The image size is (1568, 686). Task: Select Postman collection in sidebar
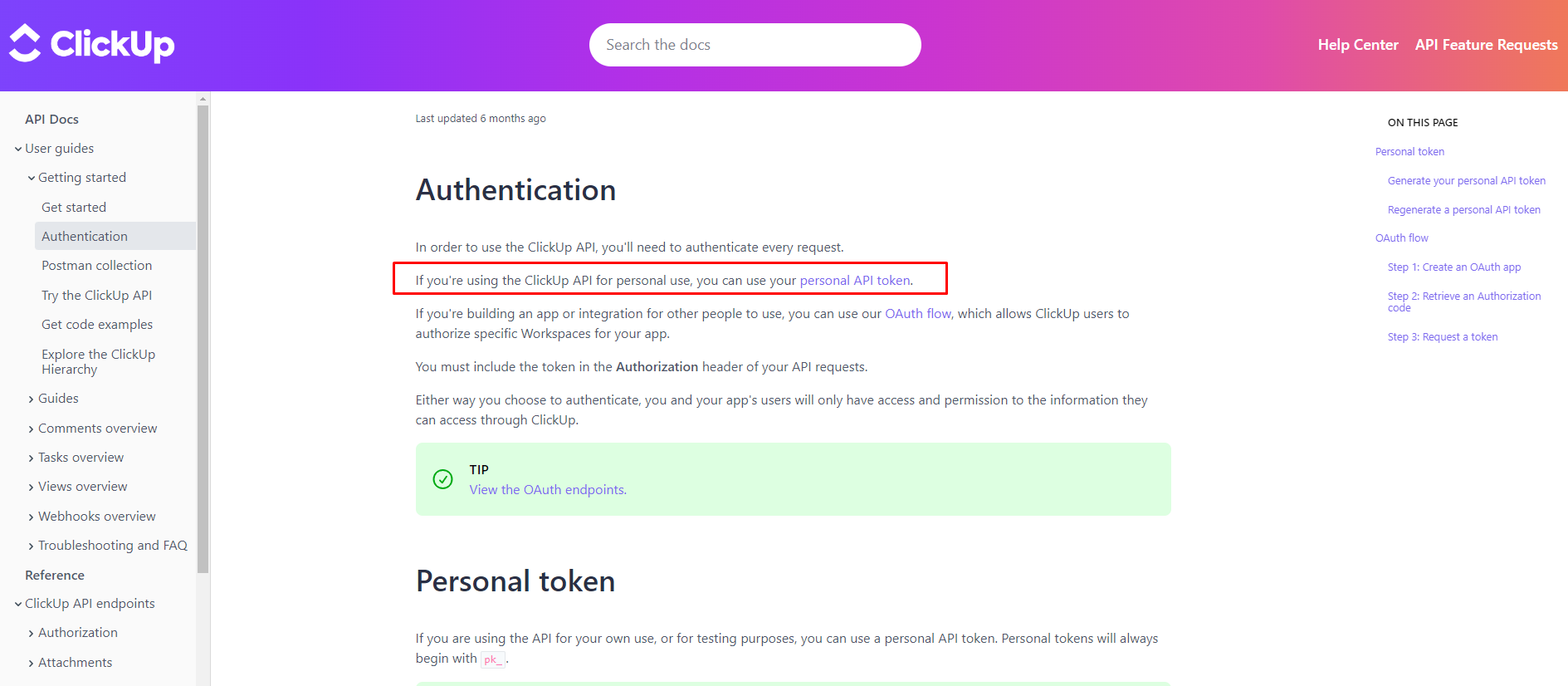click(x=96, y=266)
